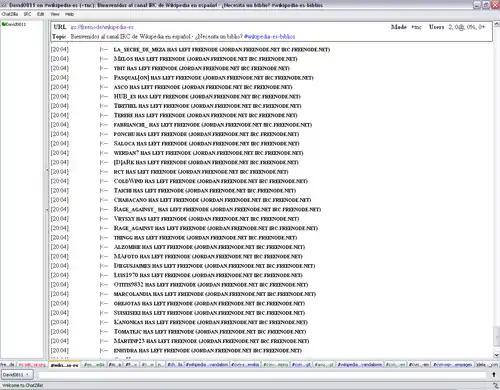The width and height of the screenshot is (500, 390).
Task: Click the ChatZilla title bar app icon
Action: [4, 5]
